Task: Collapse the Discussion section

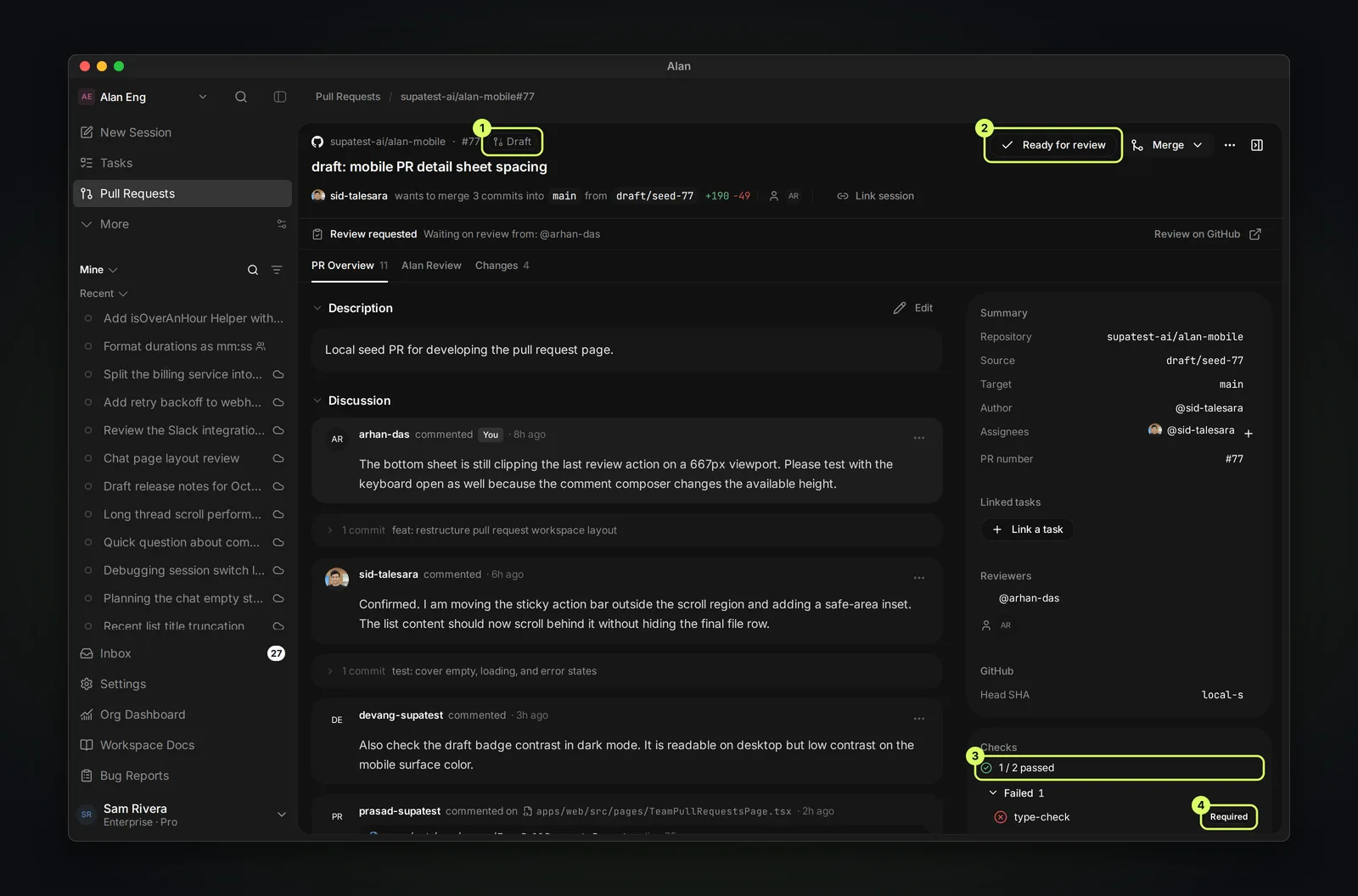Action: [x=317, y=400]
